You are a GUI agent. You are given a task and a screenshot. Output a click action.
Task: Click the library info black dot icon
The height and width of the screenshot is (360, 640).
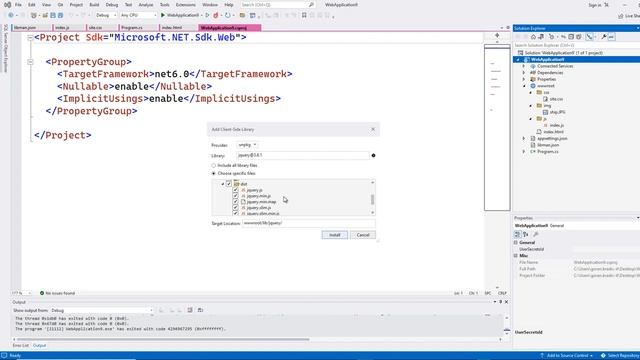(x=373, y=156)
